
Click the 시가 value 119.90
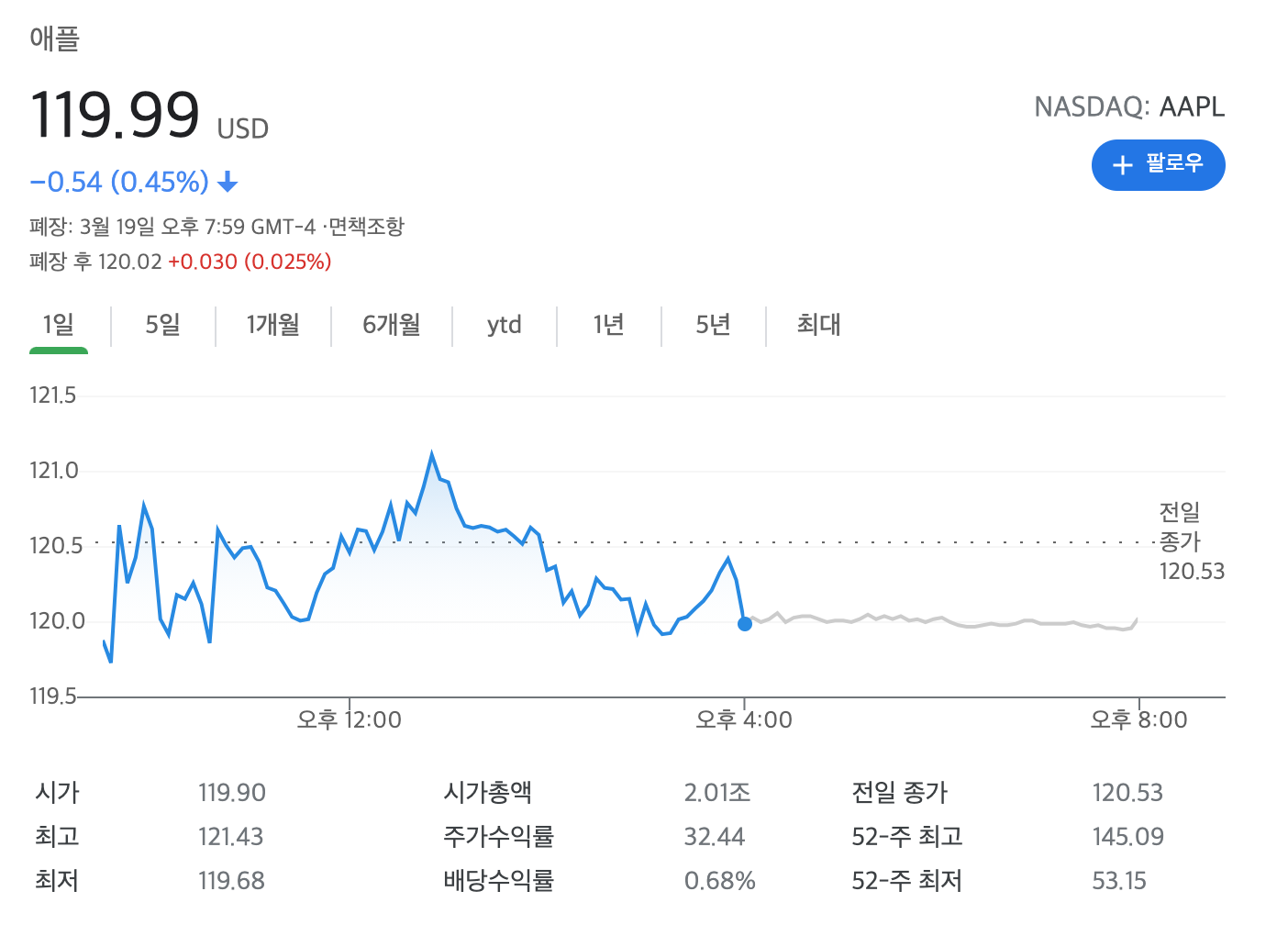point(232,793)
